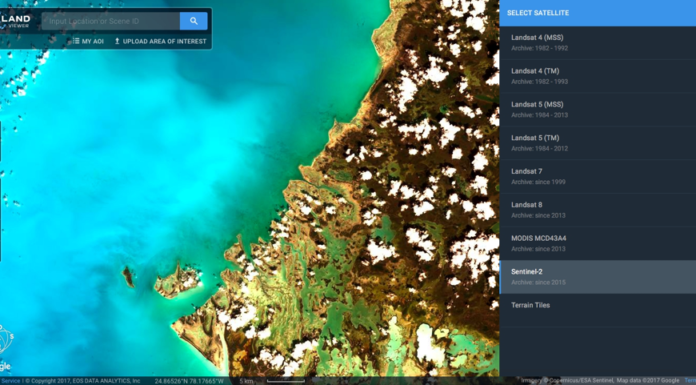Select MODIS MCD43A4 dataset
This screenshot has height=385, width=696.
tap(597, 243)
